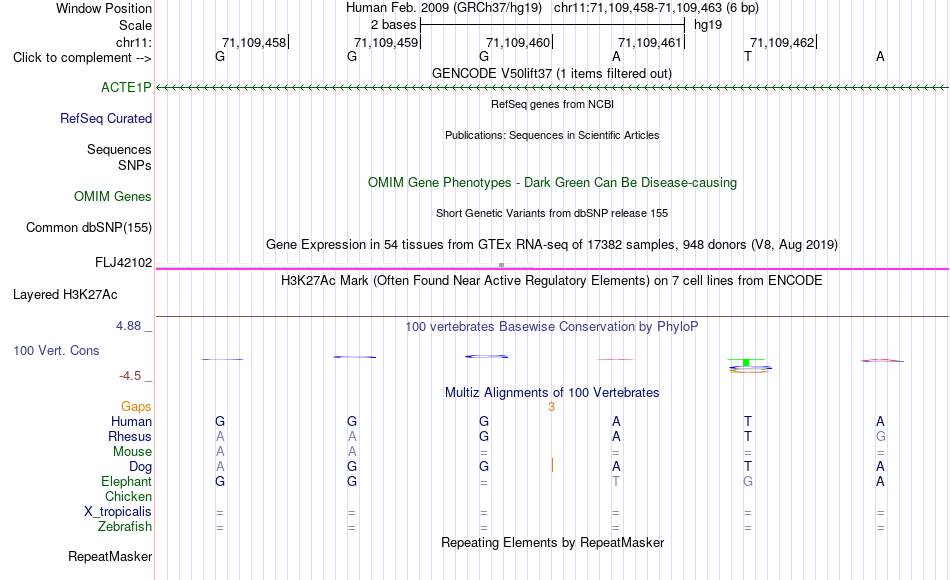Click 'Click to complement -->' label

pyautogui.click(x=82, y=58)
